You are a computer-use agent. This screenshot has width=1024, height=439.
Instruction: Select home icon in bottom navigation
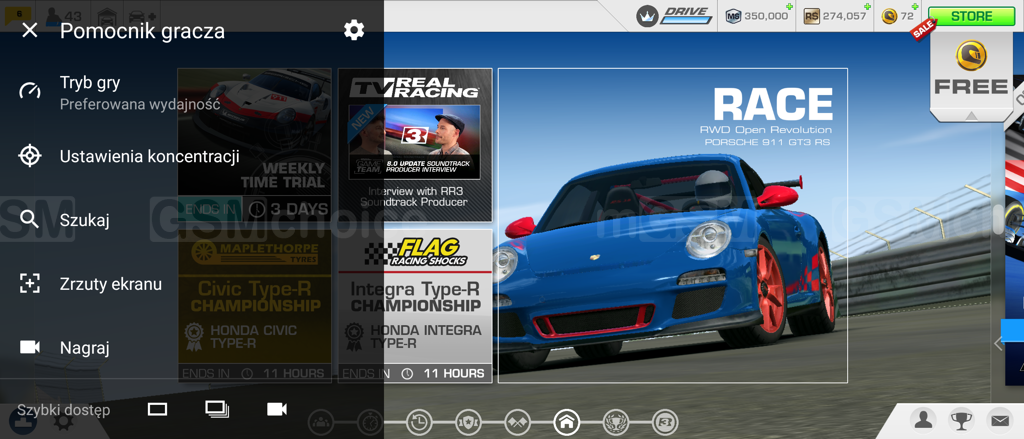coord(566,422)
